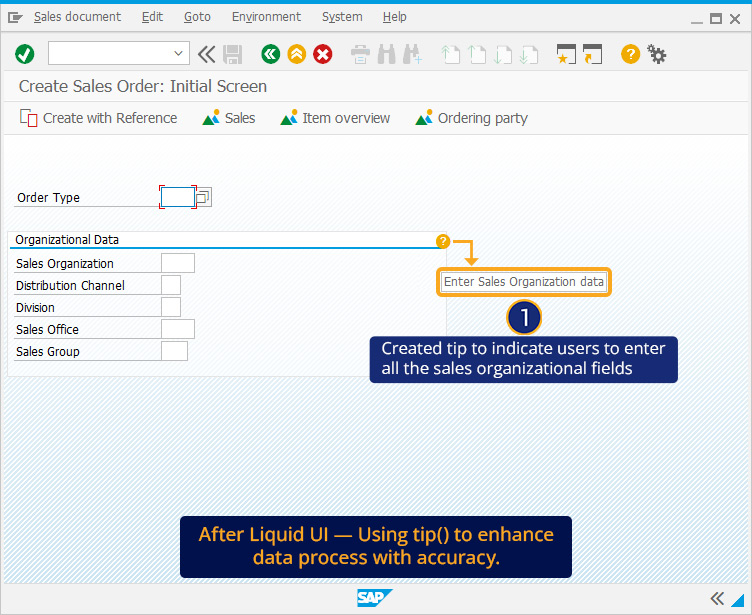The image size is (752, 615).
Task: Open Order Type search help button
Action: pos(204,197)
